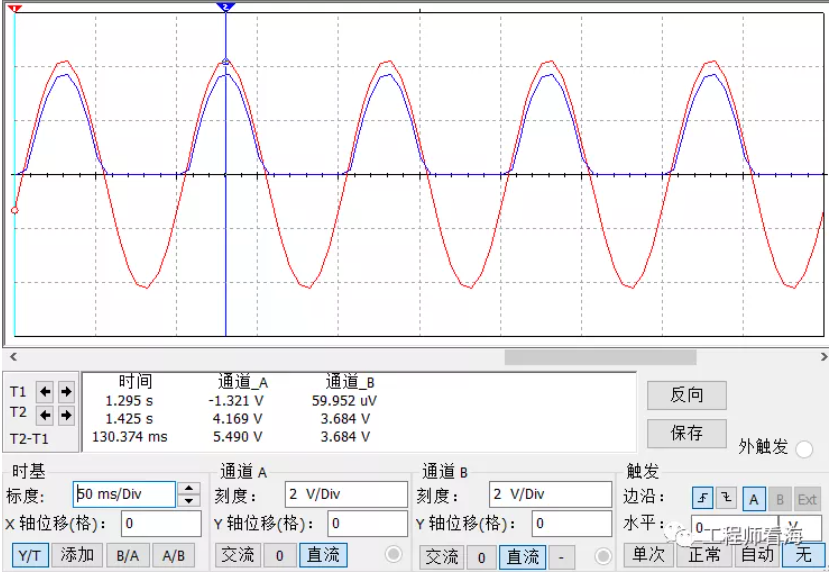
Task: Select A/B display mode
Action: click(x=173, y=555)
